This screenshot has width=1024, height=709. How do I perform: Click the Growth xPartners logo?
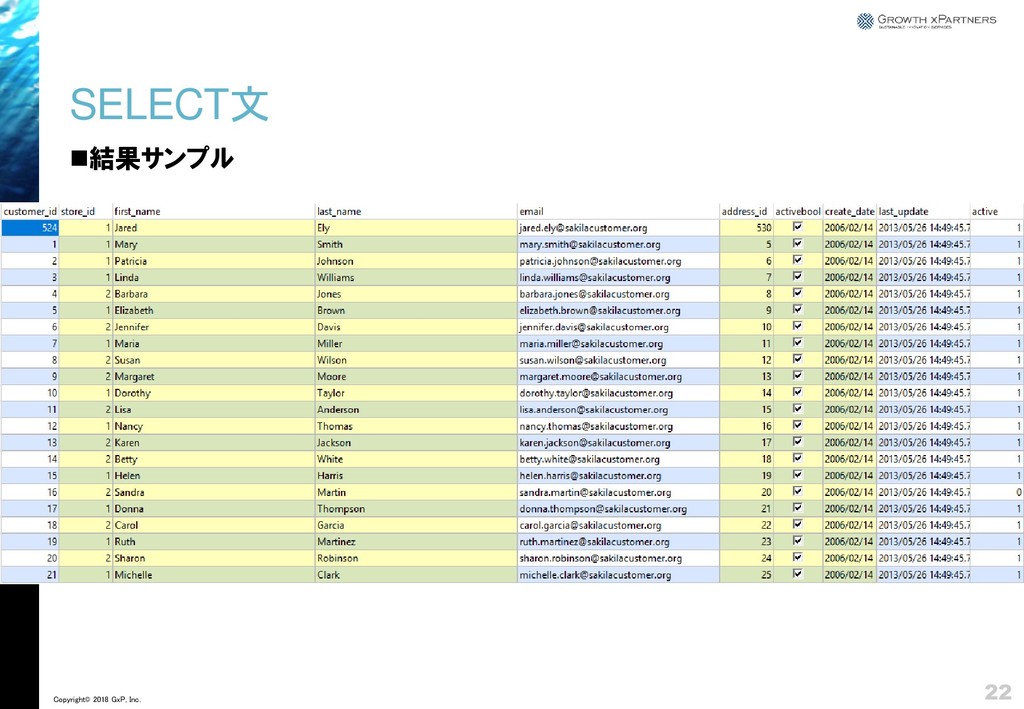point(926,21)
